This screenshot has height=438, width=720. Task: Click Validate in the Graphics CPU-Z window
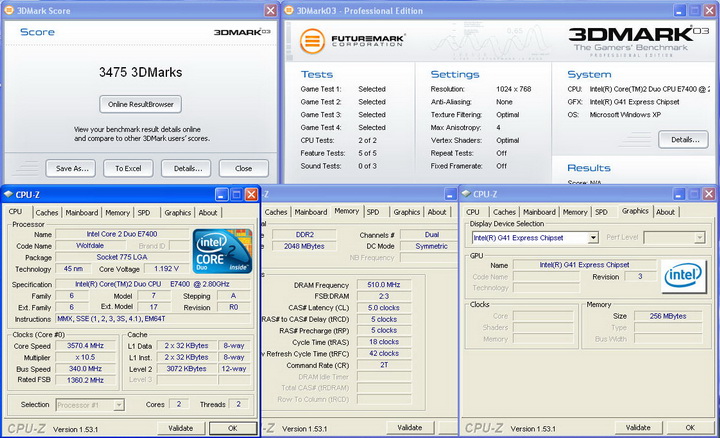pos(638,427)
